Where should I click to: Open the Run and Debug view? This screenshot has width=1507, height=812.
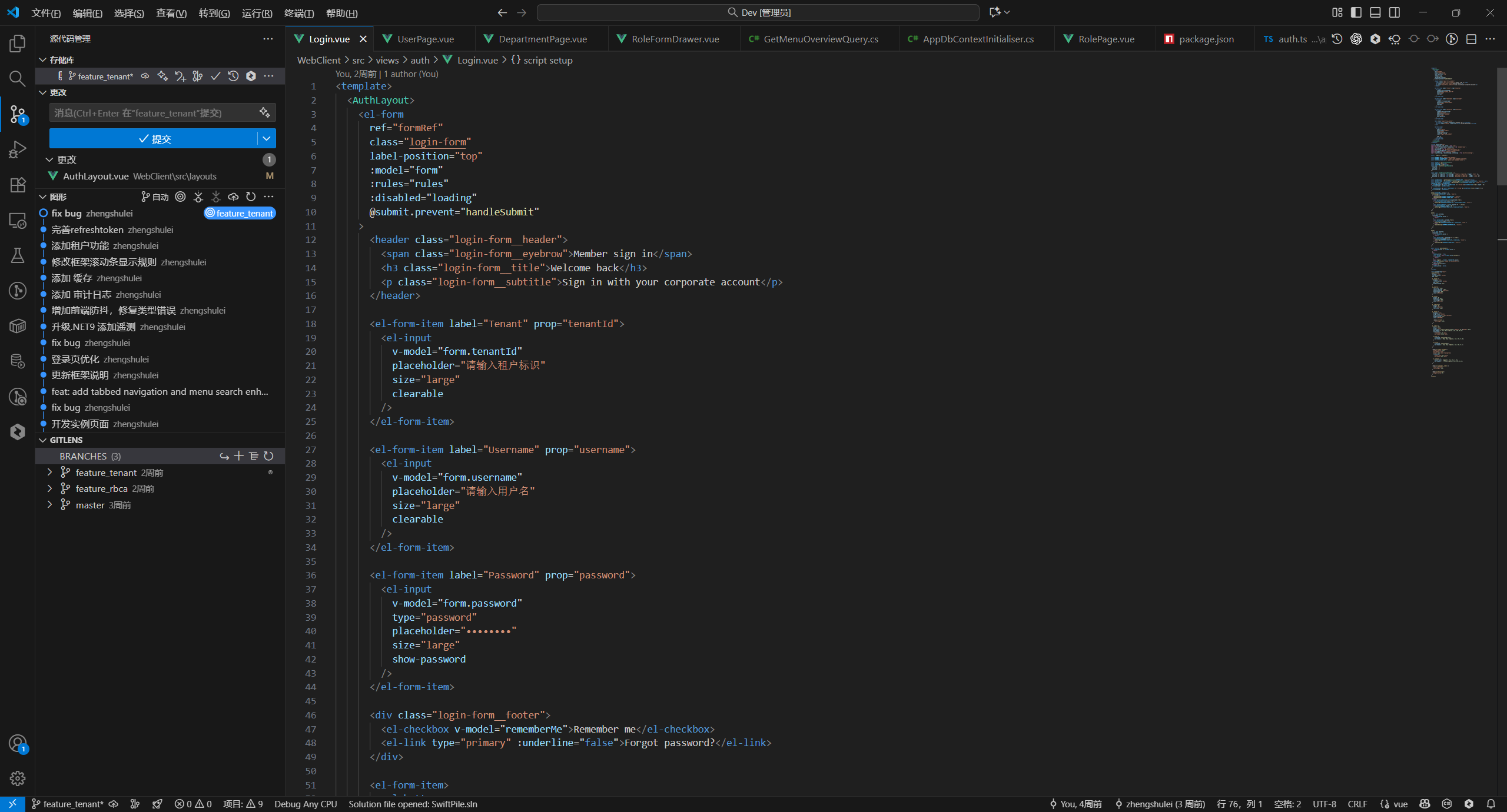coord(18,149)
